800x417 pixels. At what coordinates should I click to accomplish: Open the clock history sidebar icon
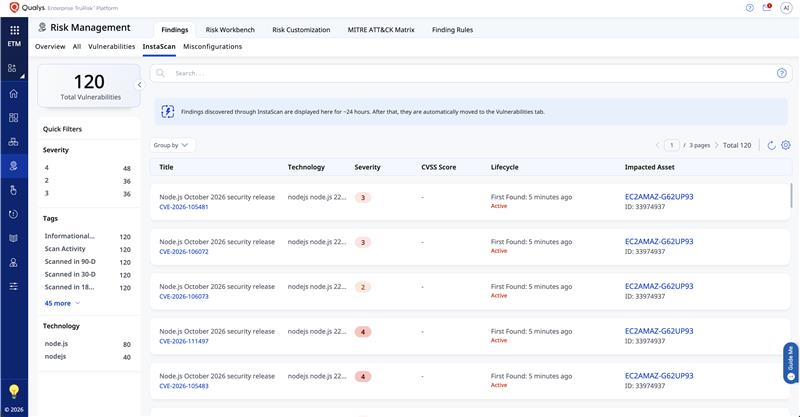tap(14, 214)
